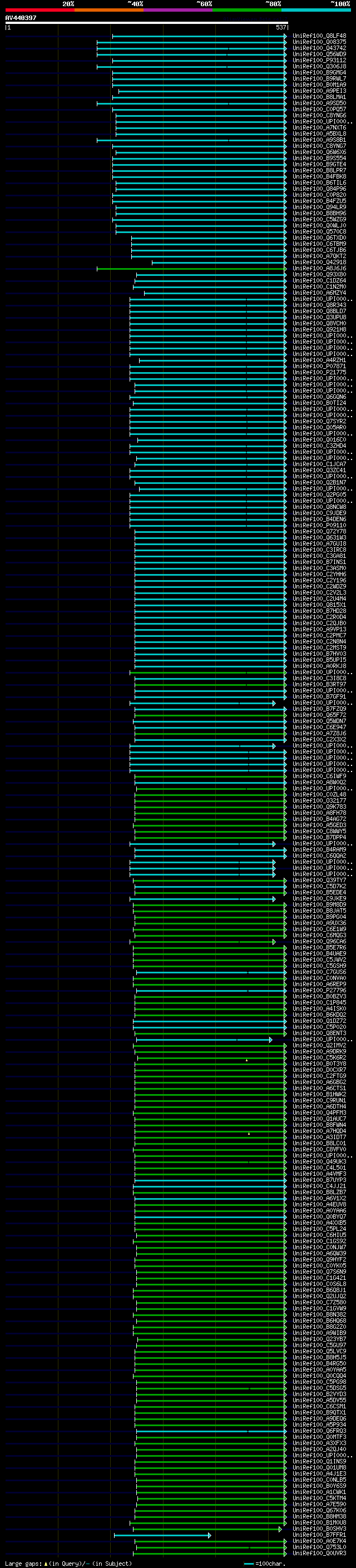The image size is (356, 1568).
Task: Select hit label UniRef100_Q42918
Action: pyautogui.click(x=319, y=263)
